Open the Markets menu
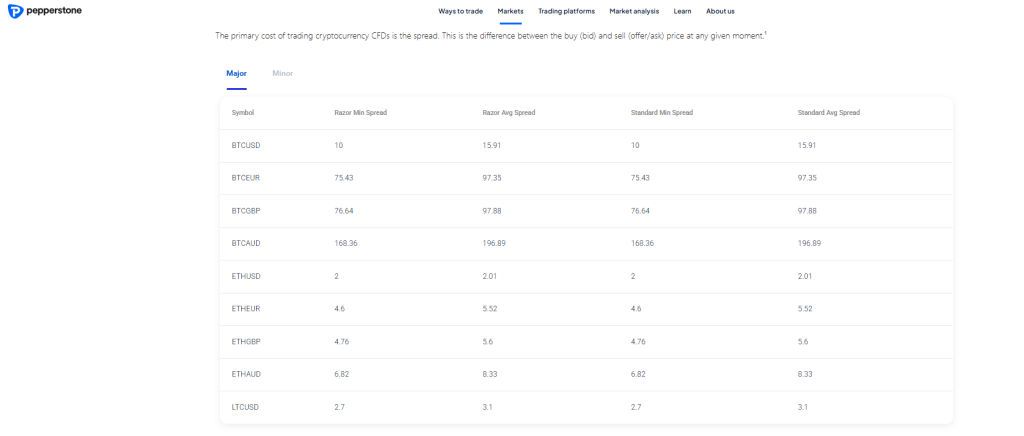The width and height of the screenshot is (1024, 436). click(511, 11)
